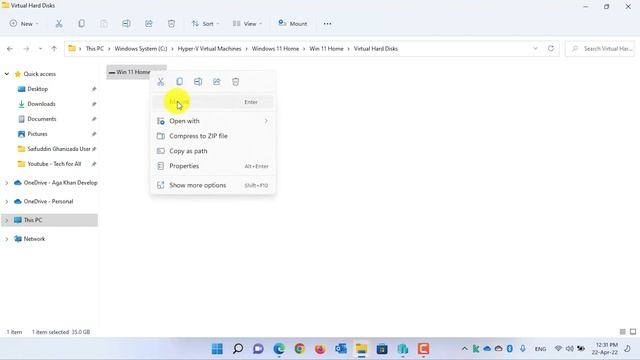Navigate to This PC breadcrumb

[95, 49]
